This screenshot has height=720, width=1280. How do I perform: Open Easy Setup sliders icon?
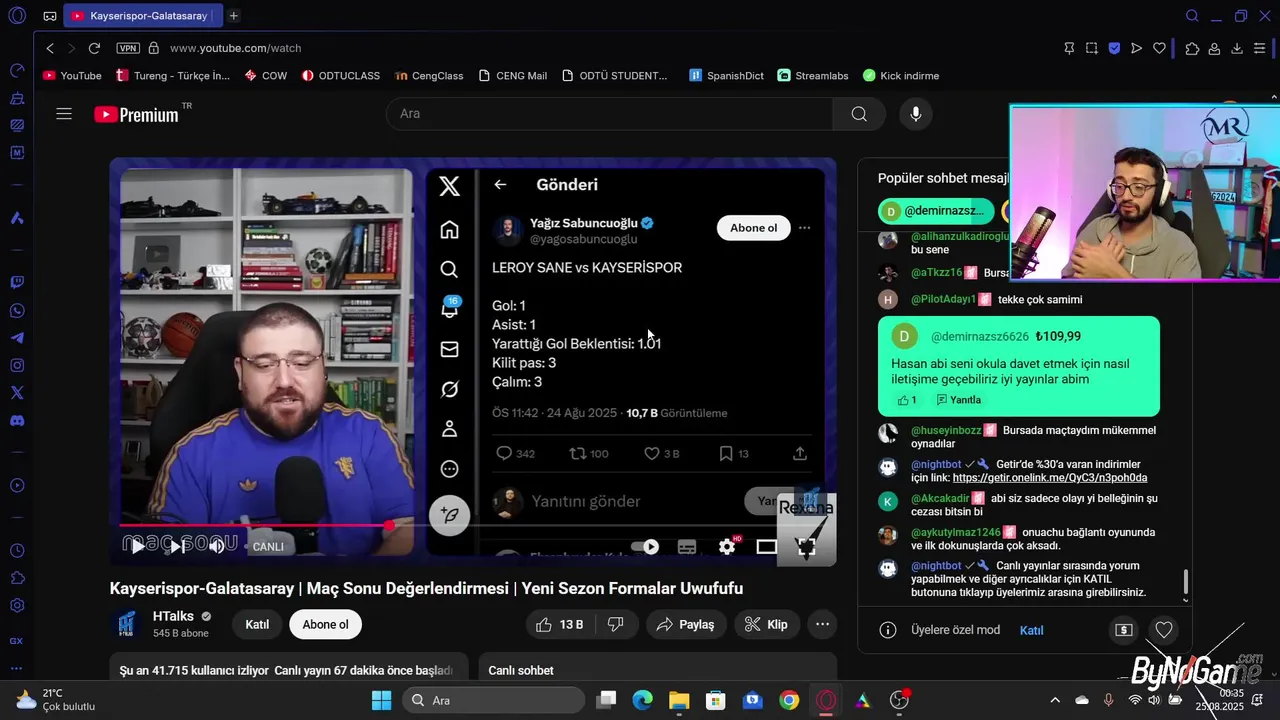click(1260, 48)
